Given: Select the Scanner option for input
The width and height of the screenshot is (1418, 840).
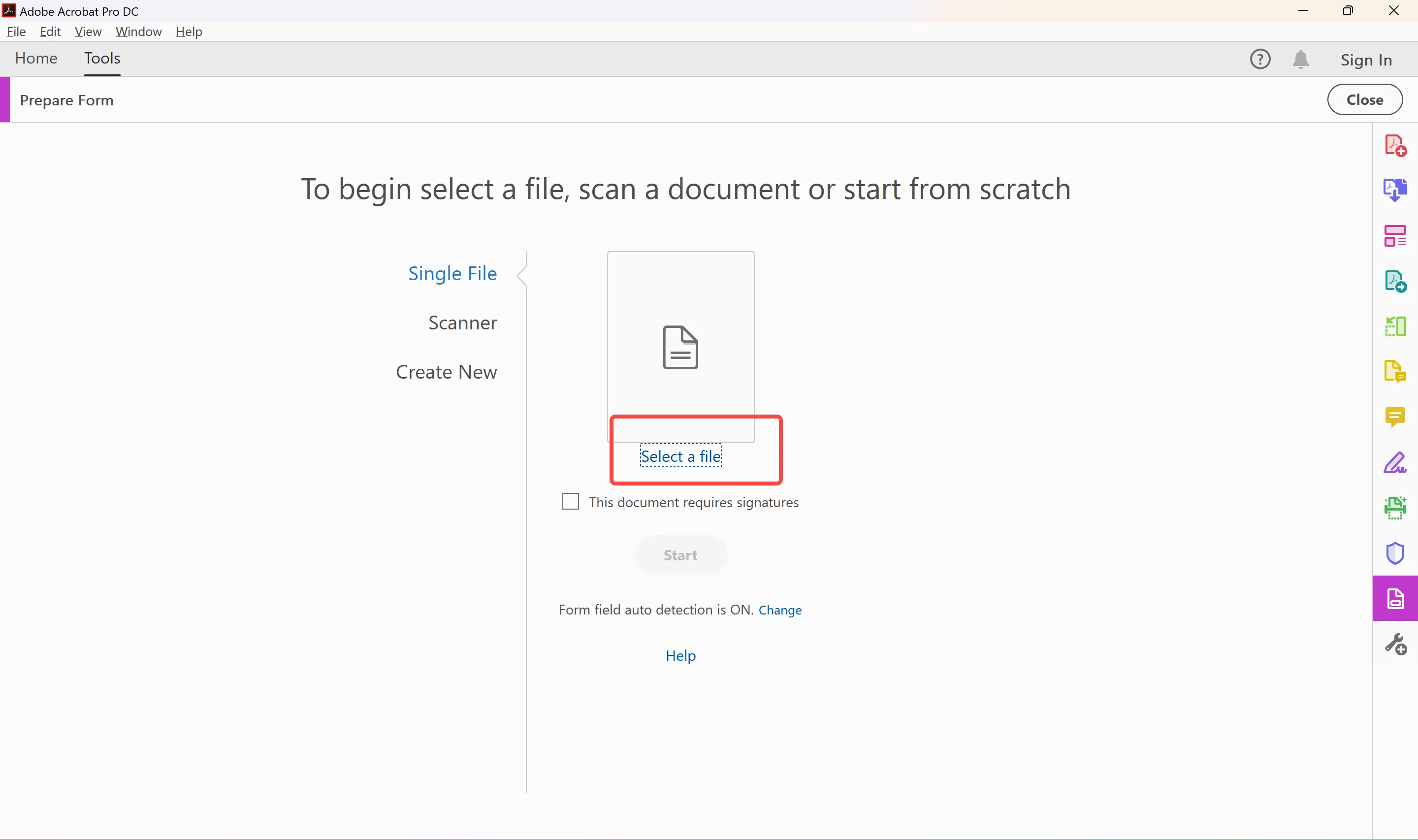Looking at the screenshot, I should (x=462, y=322).
